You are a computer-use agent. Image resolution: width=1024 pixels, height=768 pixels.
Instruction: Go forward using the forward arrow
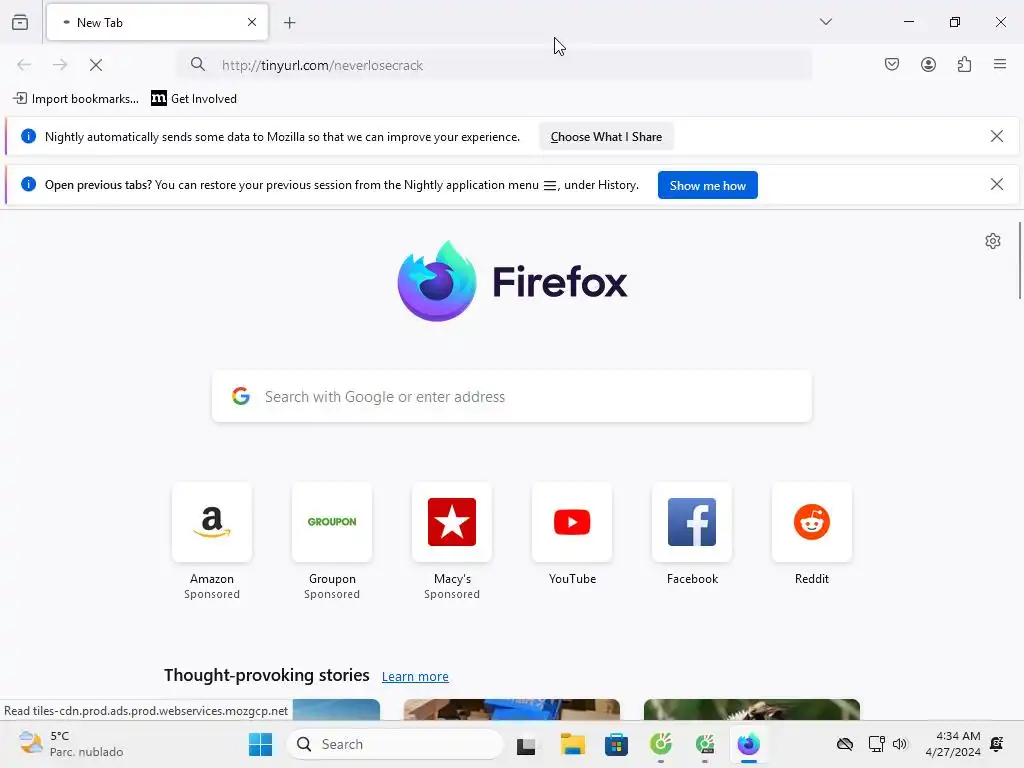(60, 65)
